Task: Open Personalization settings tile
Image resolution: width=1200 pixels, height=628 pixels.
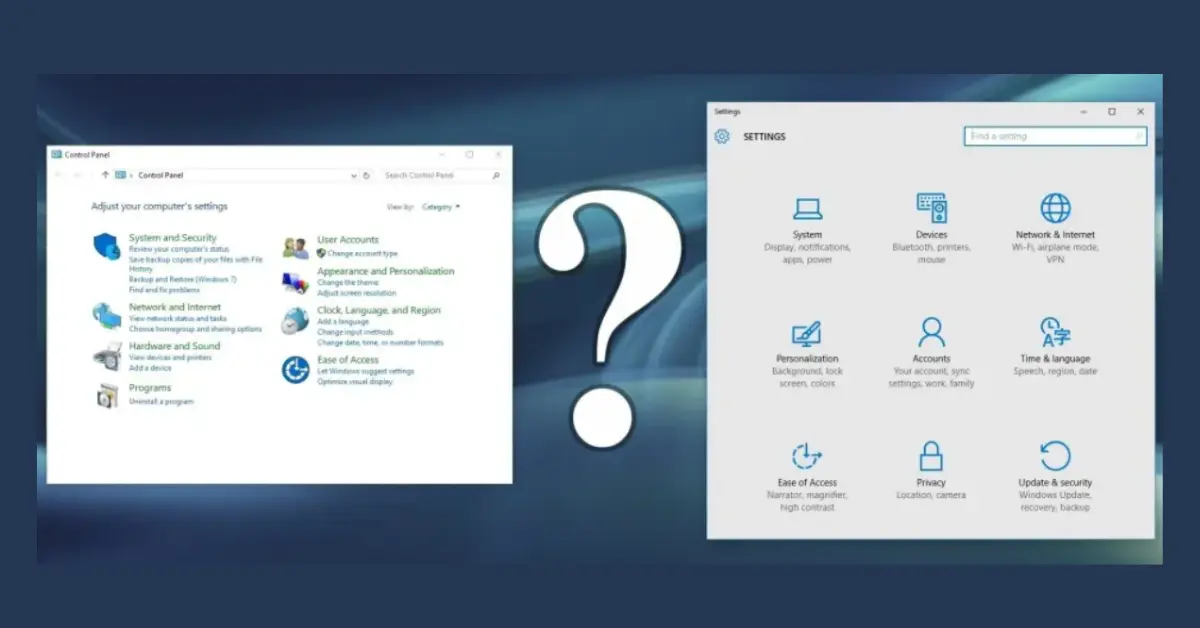Action: point(807,354)
